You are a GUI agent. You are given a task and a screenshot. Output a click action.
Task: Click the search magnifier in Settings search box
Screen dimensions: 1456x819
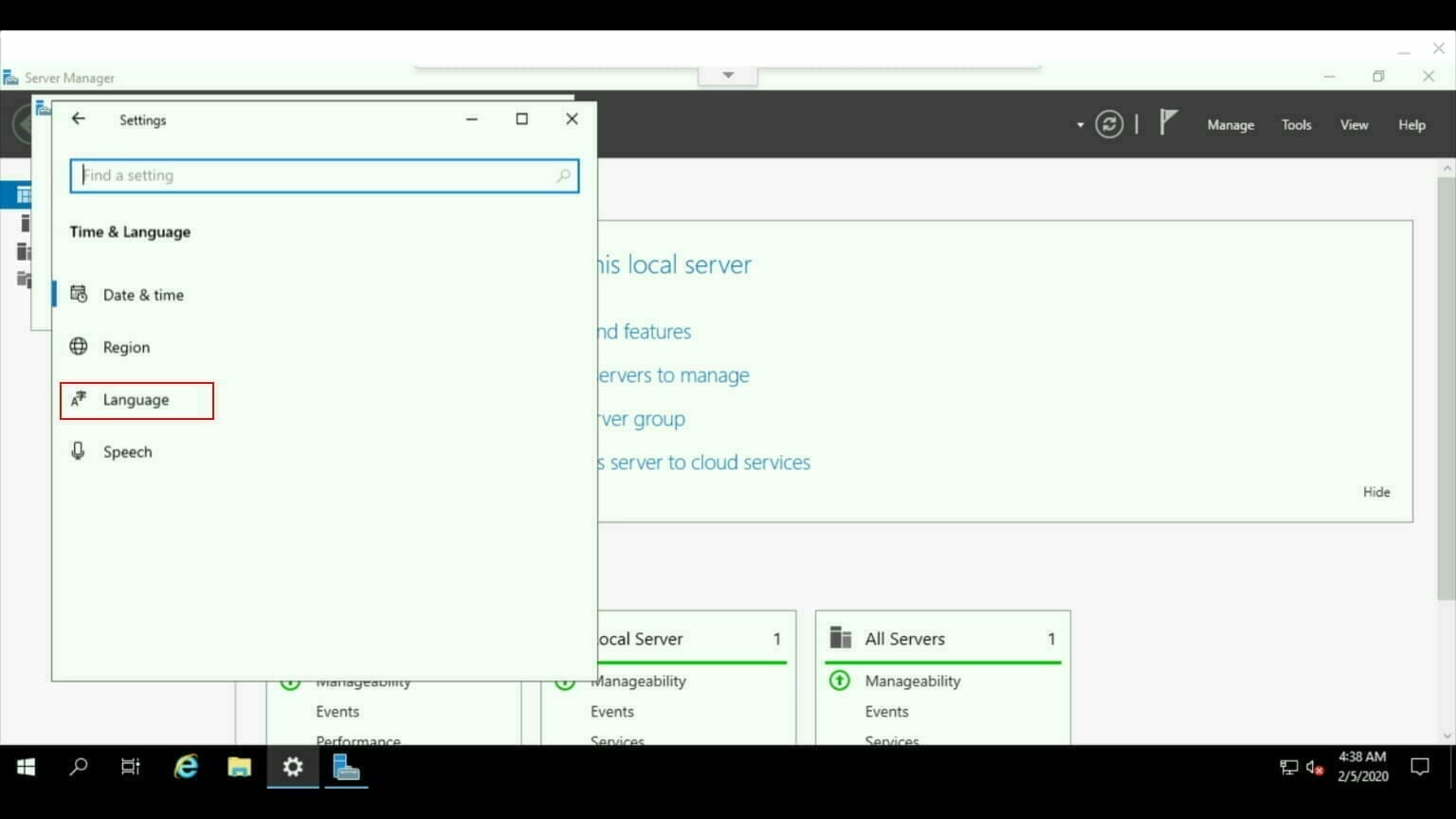tap(563, 175)
